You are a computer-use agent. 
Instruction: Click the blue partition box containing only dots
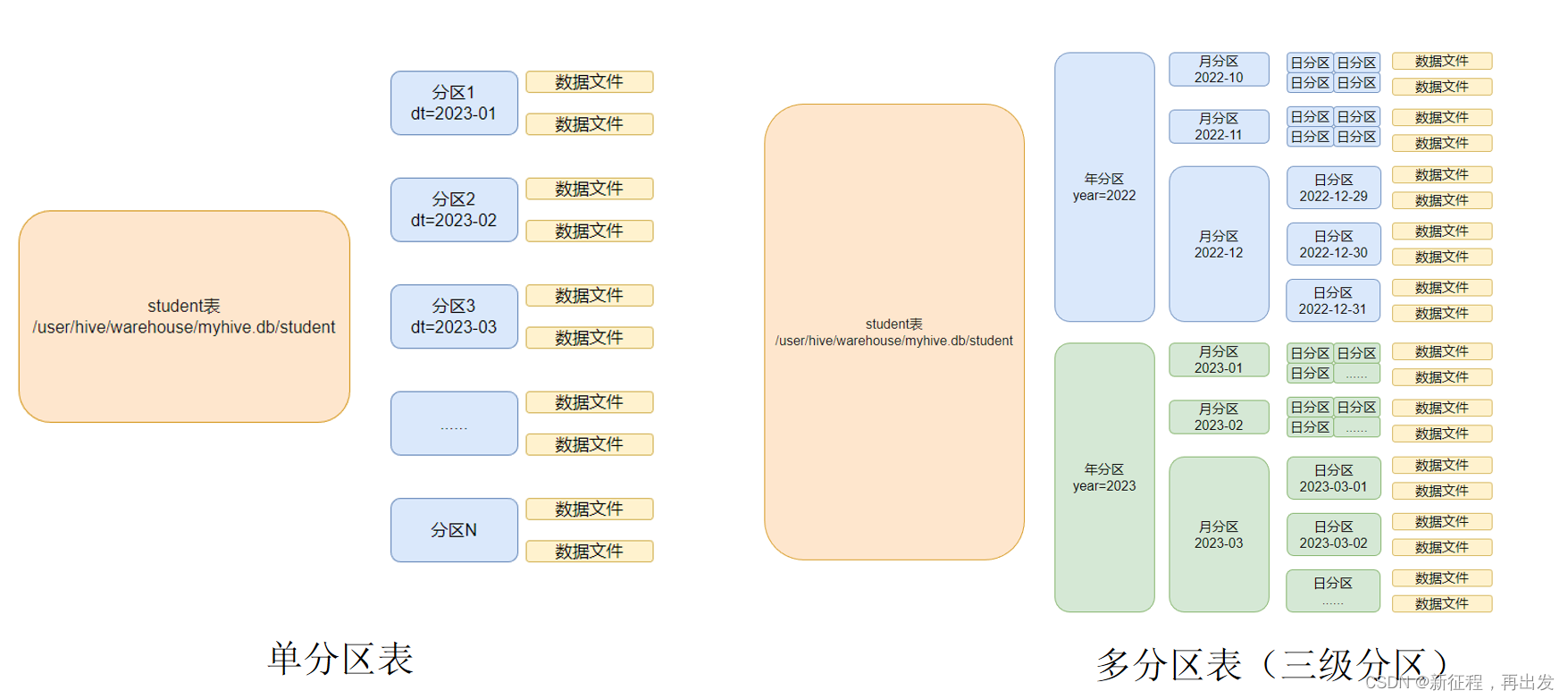point(454,424)
